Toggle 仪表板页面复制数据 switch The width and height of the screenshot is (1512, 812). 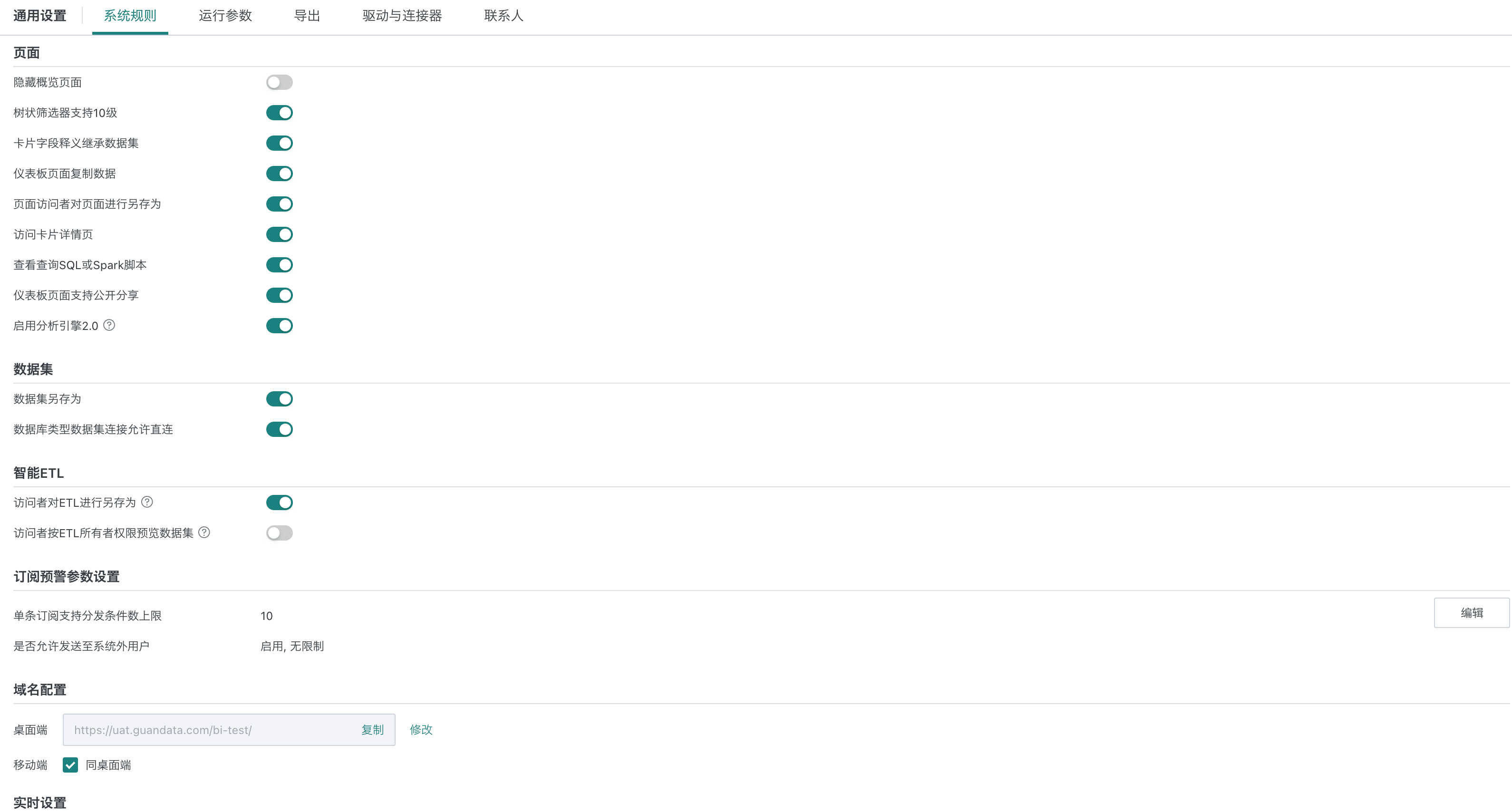click(280, 174)
